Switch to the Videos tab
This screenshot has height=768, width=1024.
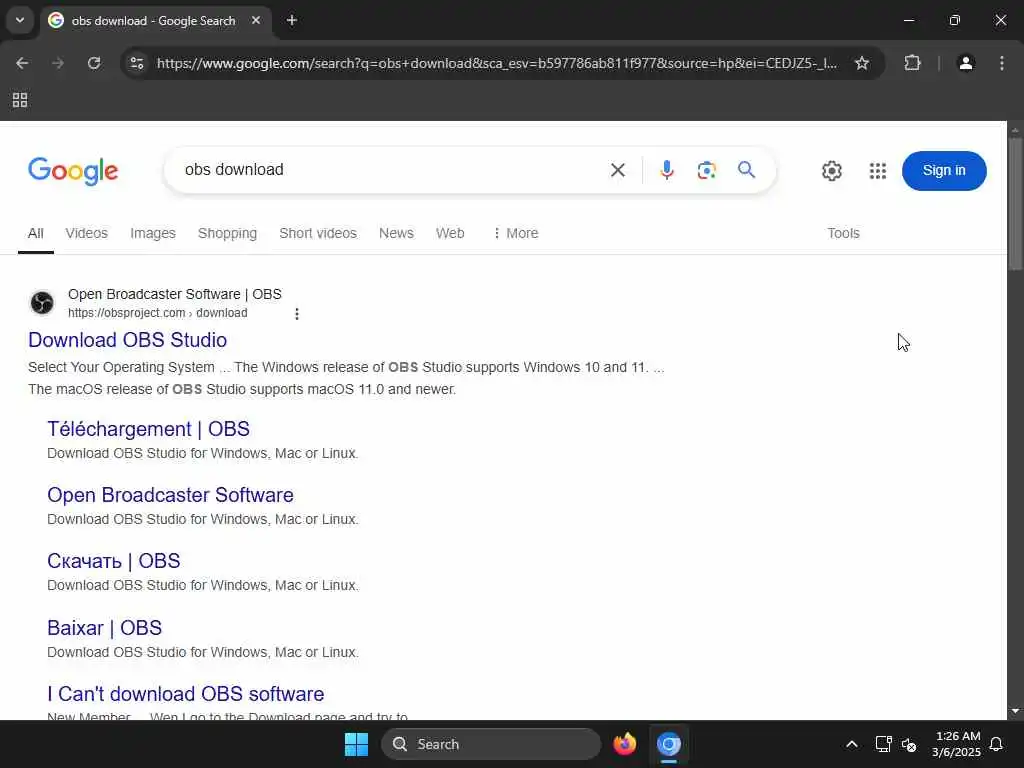click(x=86, y=233)
